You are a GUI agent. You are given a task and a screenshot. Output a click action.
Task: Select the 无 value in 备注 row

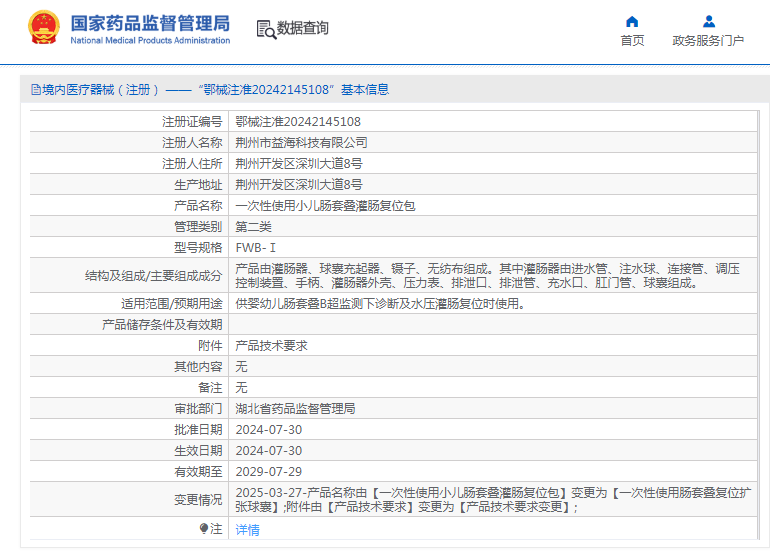[241, 388]
